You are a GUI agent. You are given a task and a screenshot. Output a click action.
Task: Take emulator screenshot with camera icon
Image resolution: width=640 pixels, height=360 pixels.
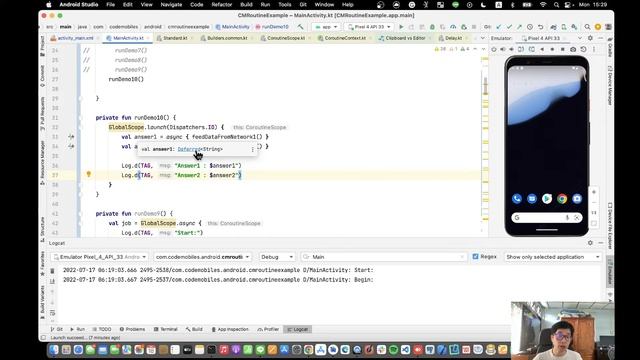(573, 49)
